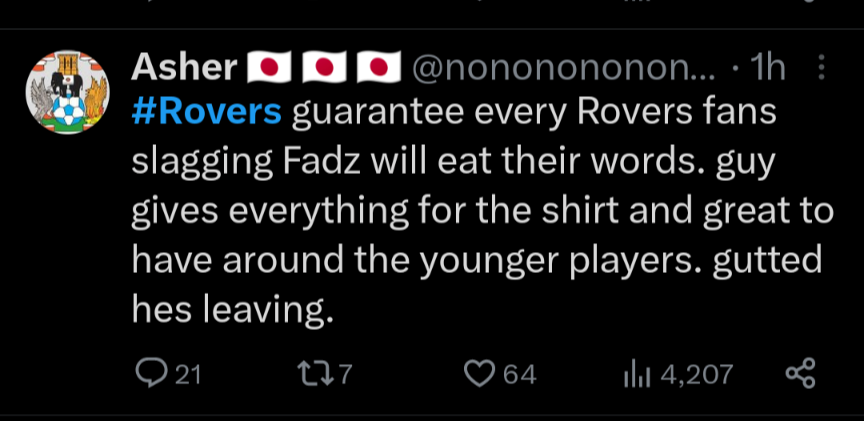864x421 pixels.
Task: Like the tweet via the heart icon
Action: point(477,374)
